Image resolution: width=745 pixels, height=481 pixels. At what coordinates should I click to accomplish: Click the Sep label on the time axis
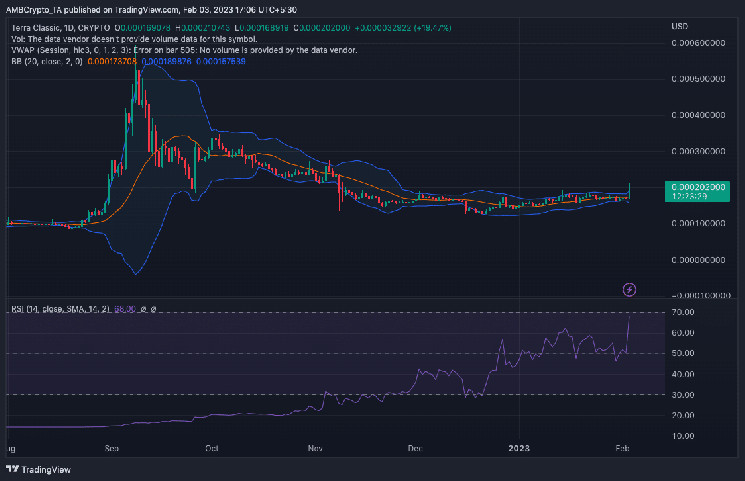pos(112,448)
